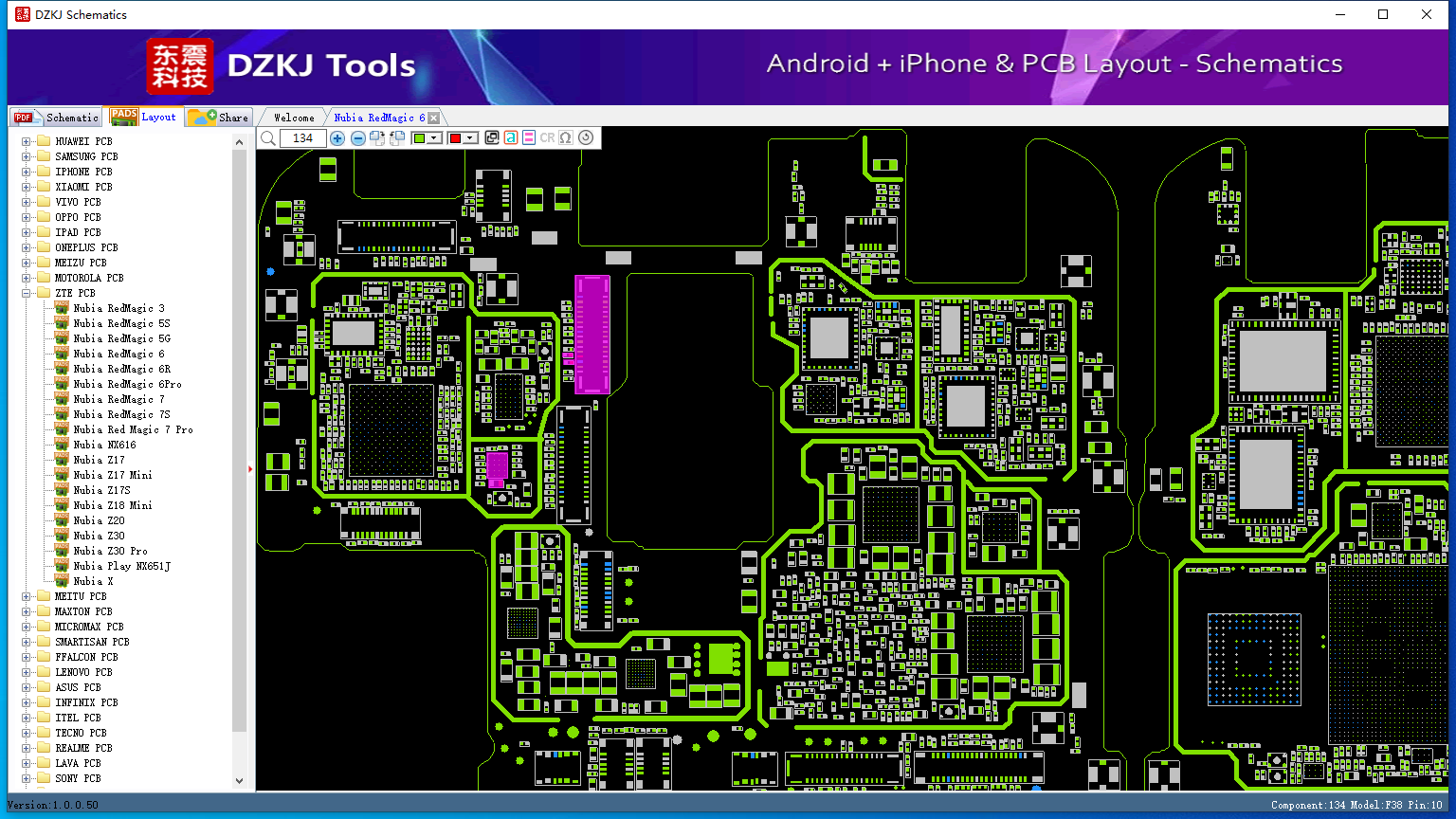Rotate the board layout counter-clockwise

(x=397, y=138)
